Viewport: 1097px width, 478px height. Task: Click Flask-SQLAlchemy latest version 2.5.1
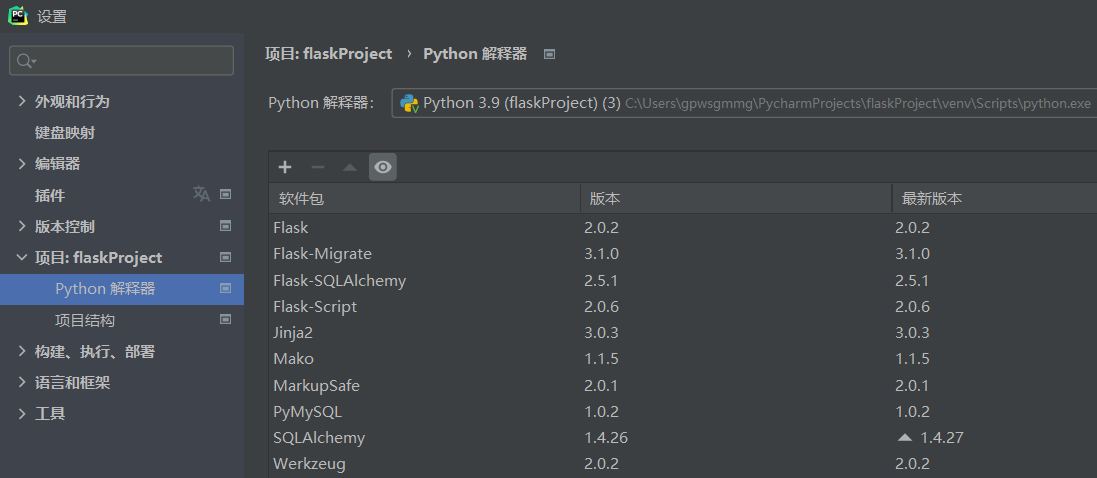coord(912,281)
